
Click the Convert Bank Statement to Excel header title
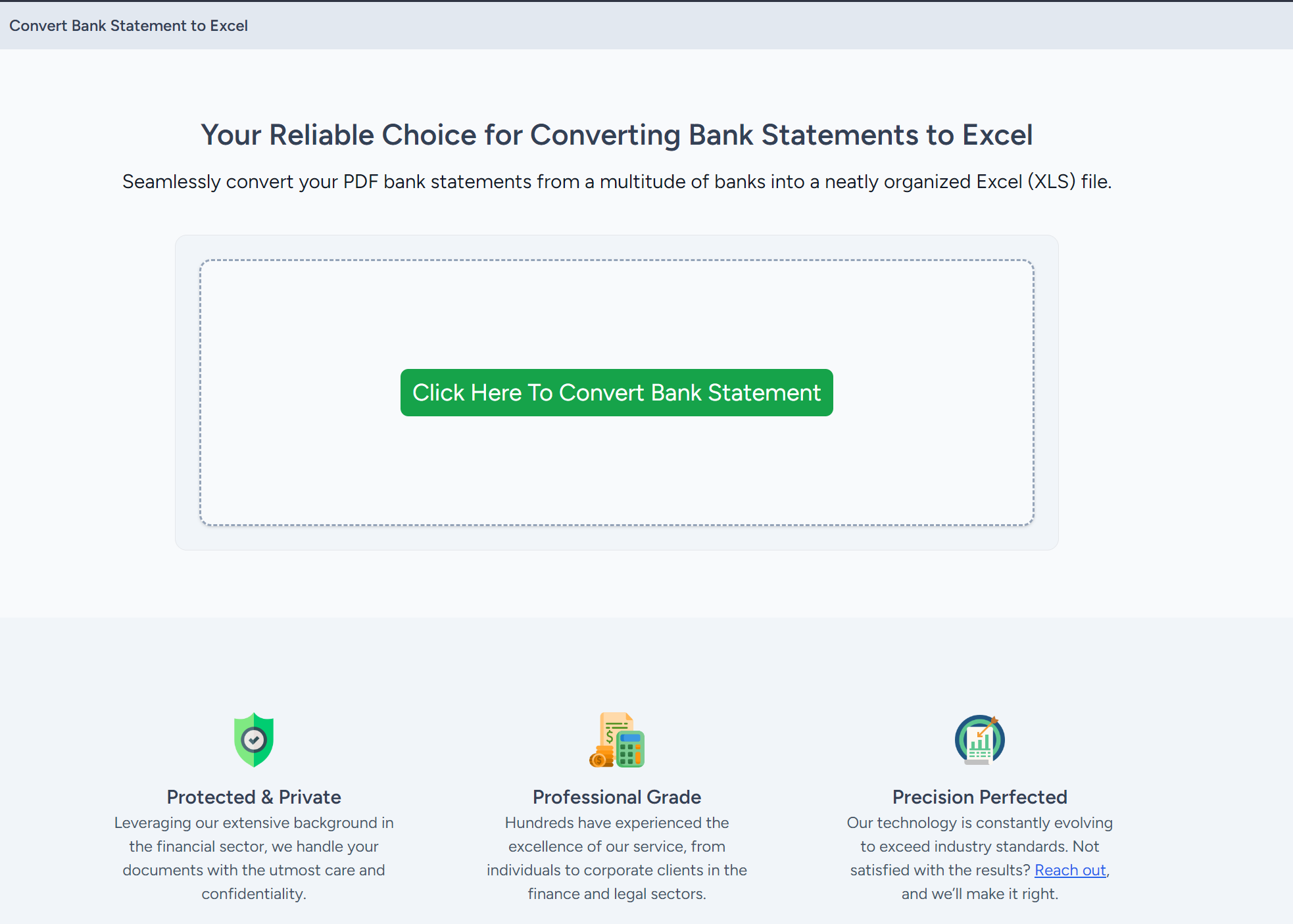tap(128, 26)
